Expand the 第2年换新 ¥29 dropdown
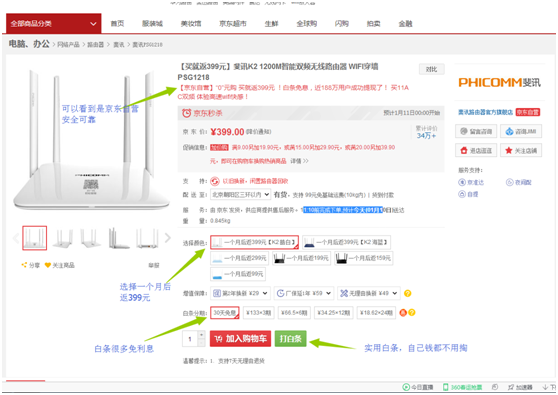 point(240,293)
